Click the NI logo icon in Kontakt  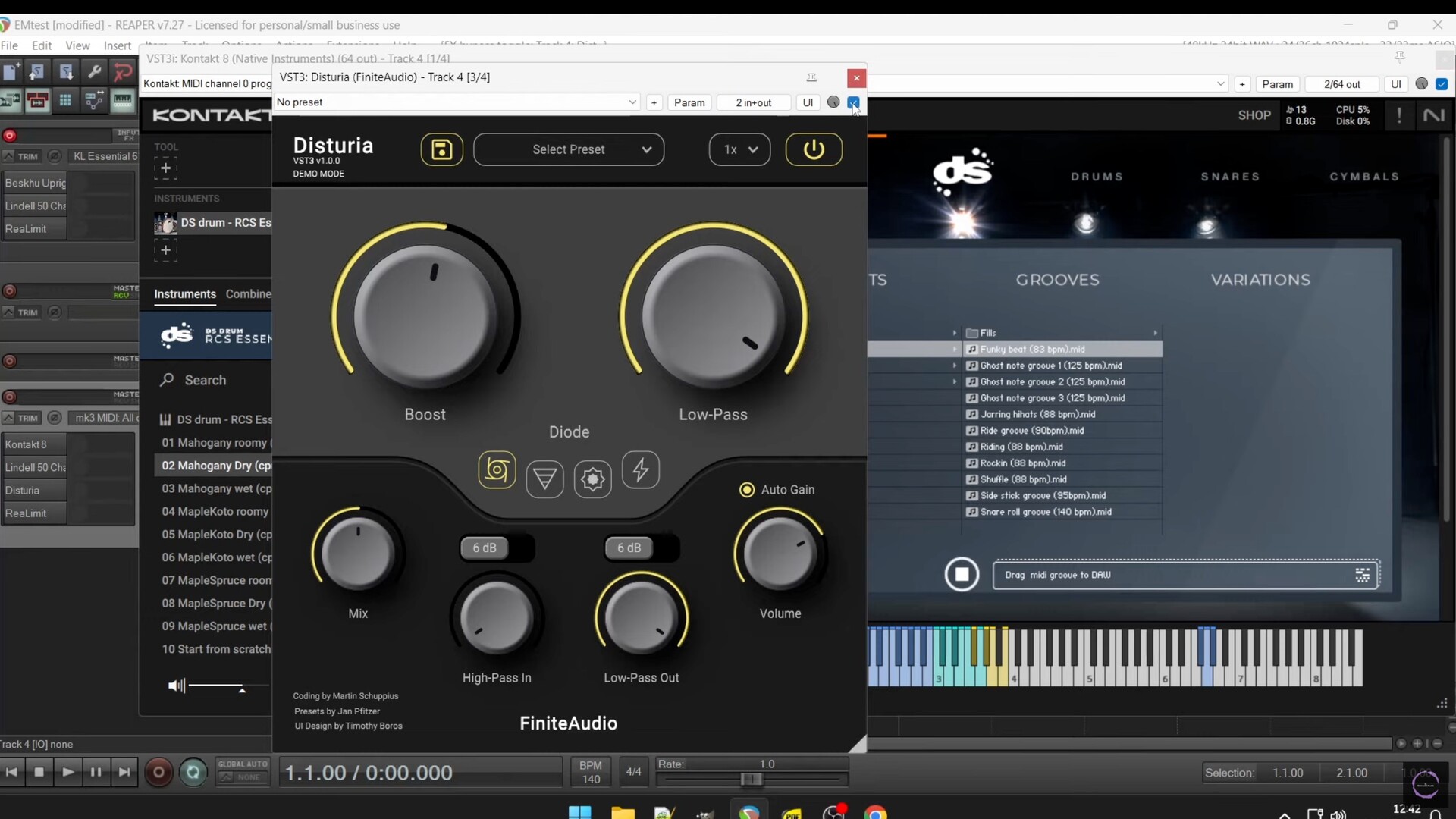click(x=1433, y=115)
